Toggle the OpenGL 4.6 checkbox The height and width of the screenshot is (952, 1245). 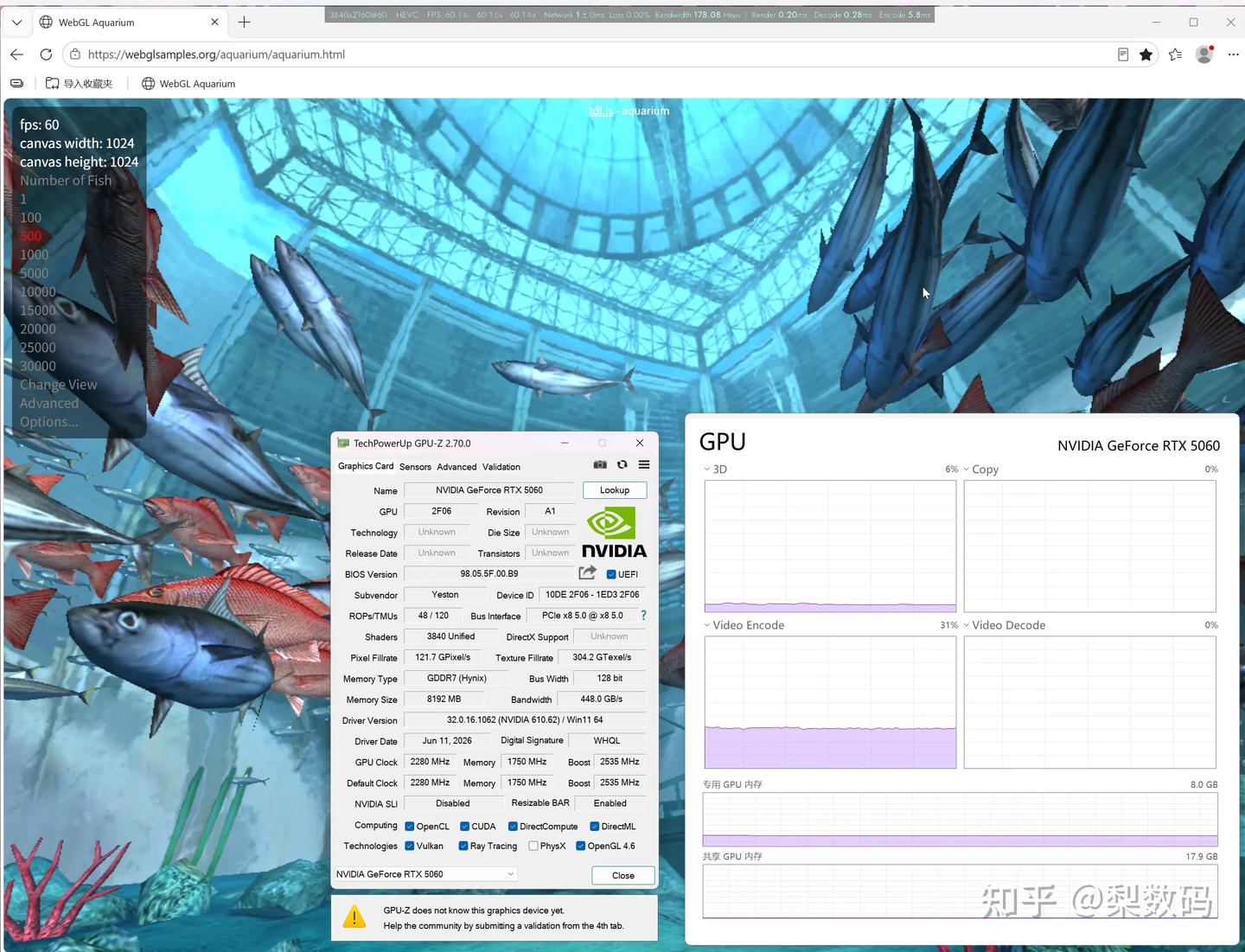581,847
